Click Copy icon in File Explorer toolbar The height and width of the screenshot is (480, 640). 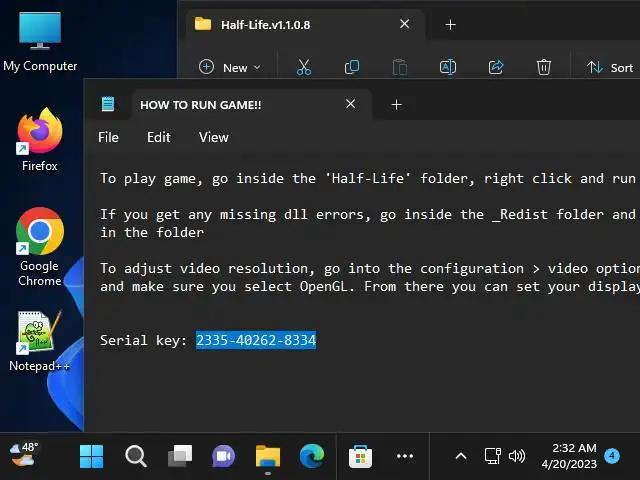pos(351,67)
